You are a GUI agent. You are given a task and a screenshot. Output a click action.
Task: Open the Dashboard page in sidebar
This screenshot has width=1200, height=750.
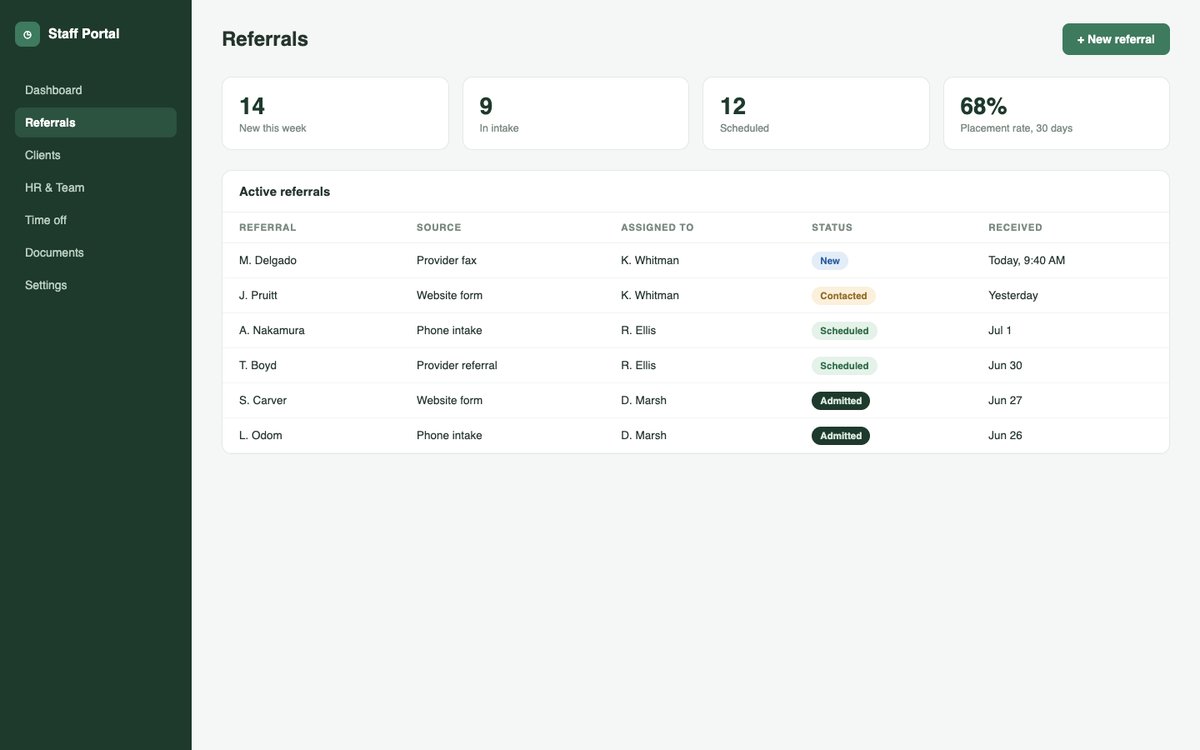(95, 90)
